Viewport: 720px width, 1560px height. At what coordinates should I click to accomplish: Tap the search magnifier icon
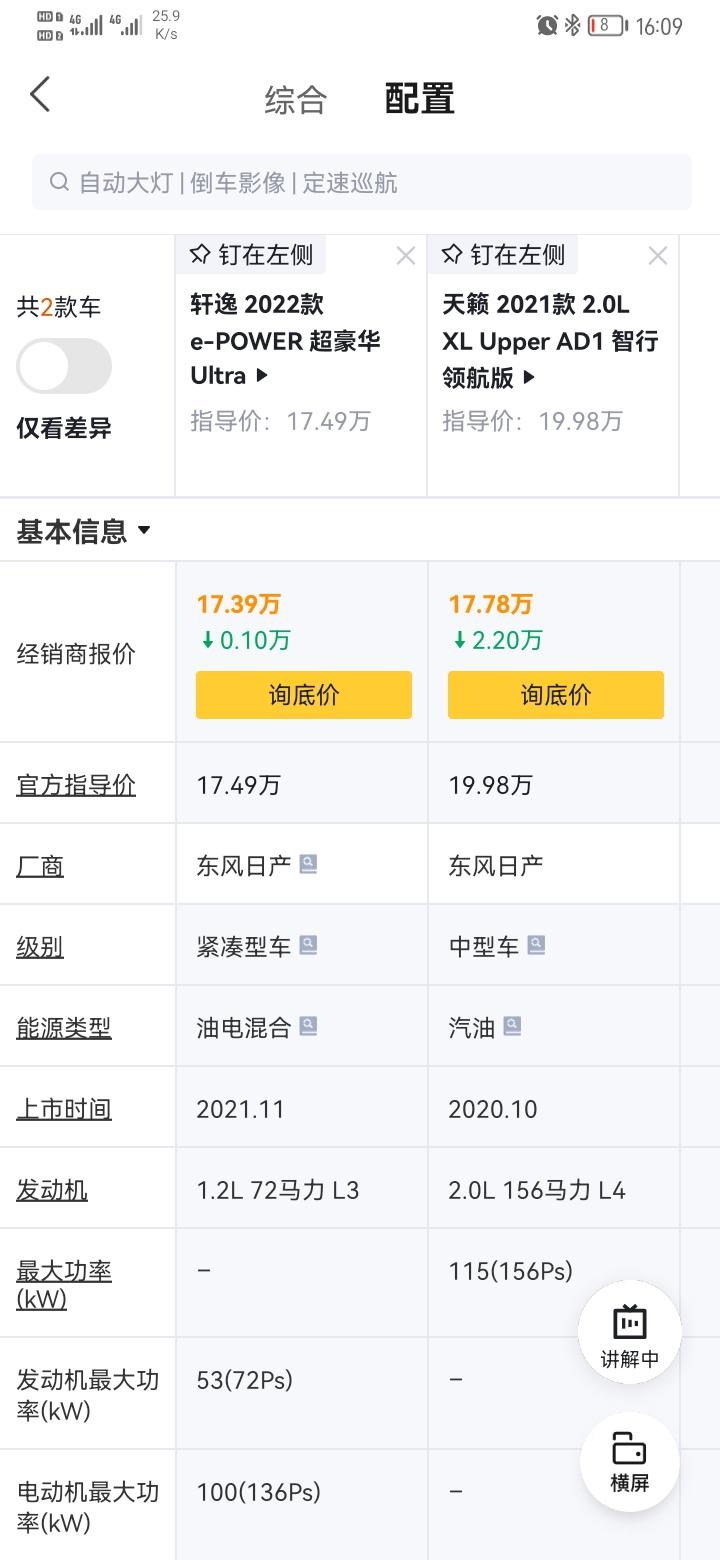(59, 182)
